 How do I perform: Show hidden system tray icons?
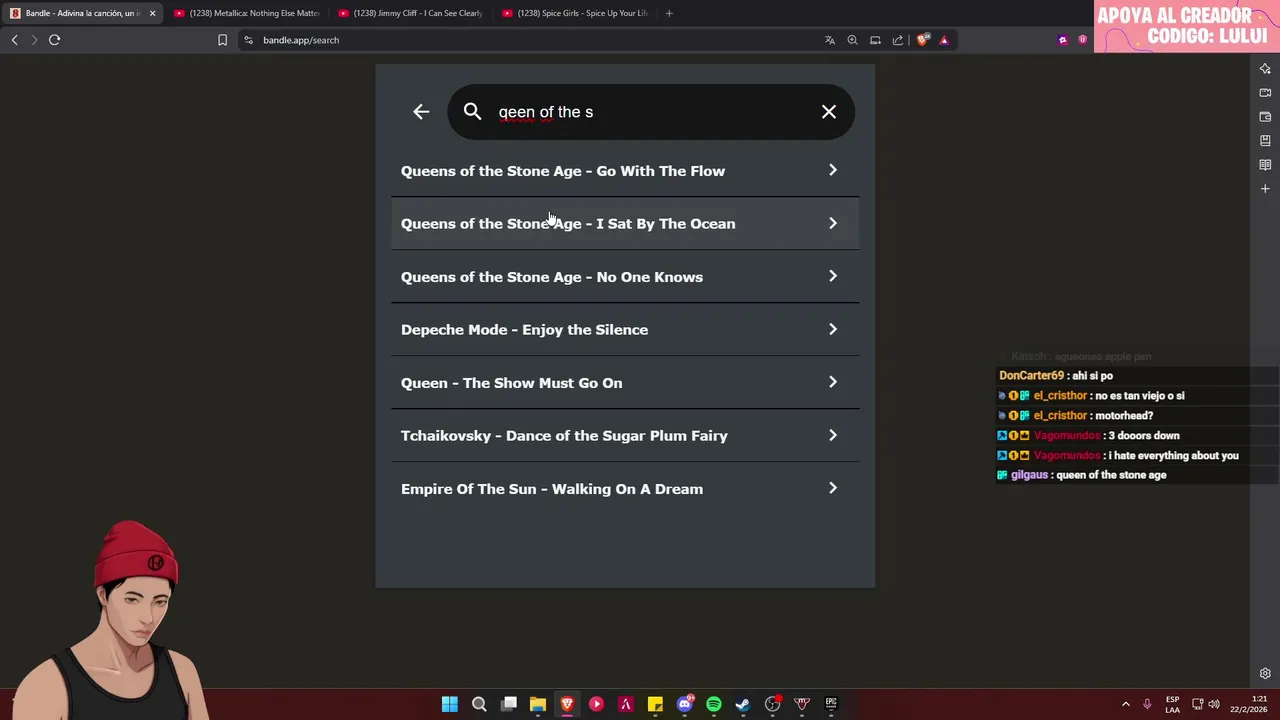click(1125, 704)
